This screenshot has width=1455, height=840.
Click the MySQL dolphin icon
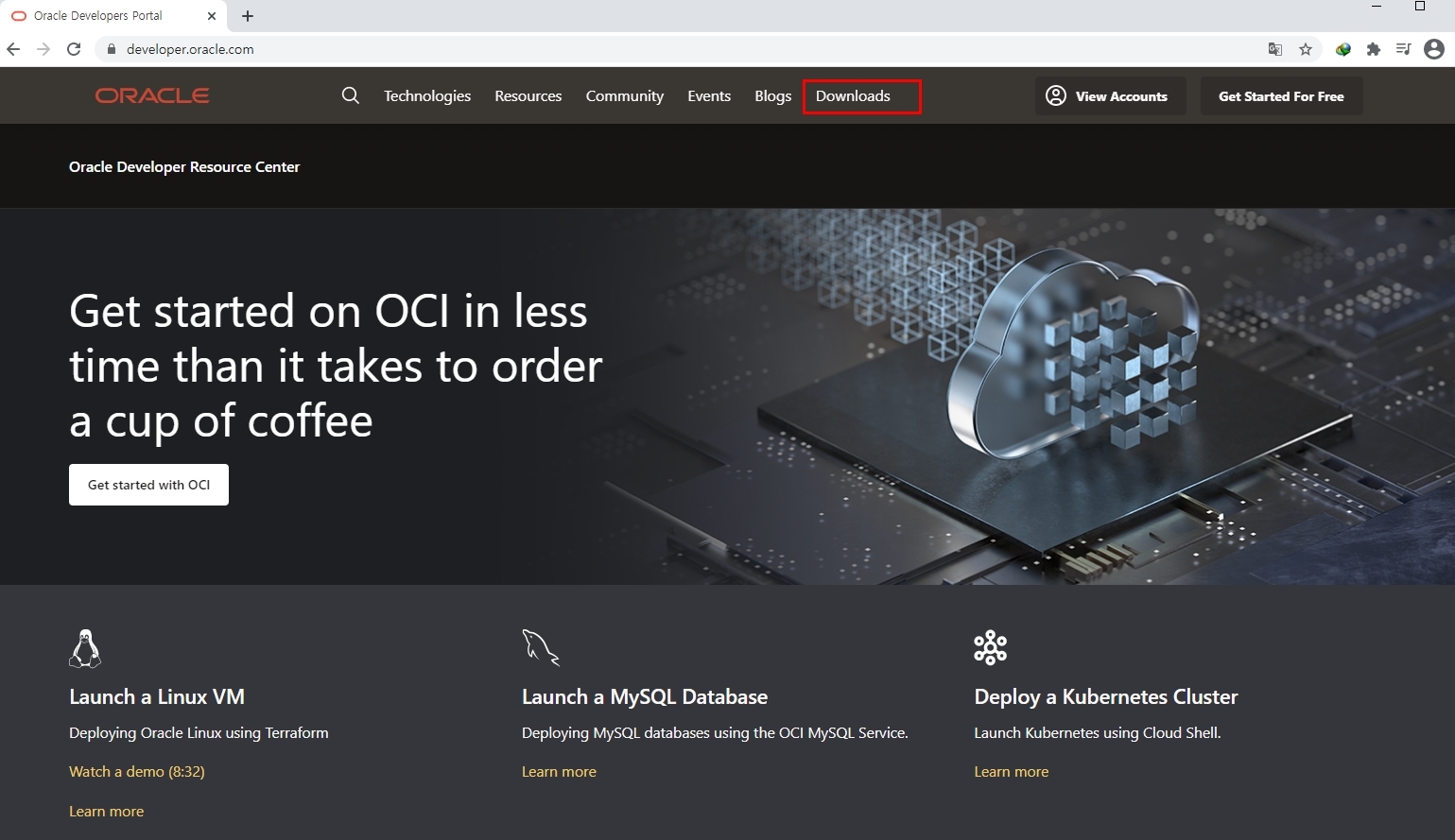tap(541, 648)
